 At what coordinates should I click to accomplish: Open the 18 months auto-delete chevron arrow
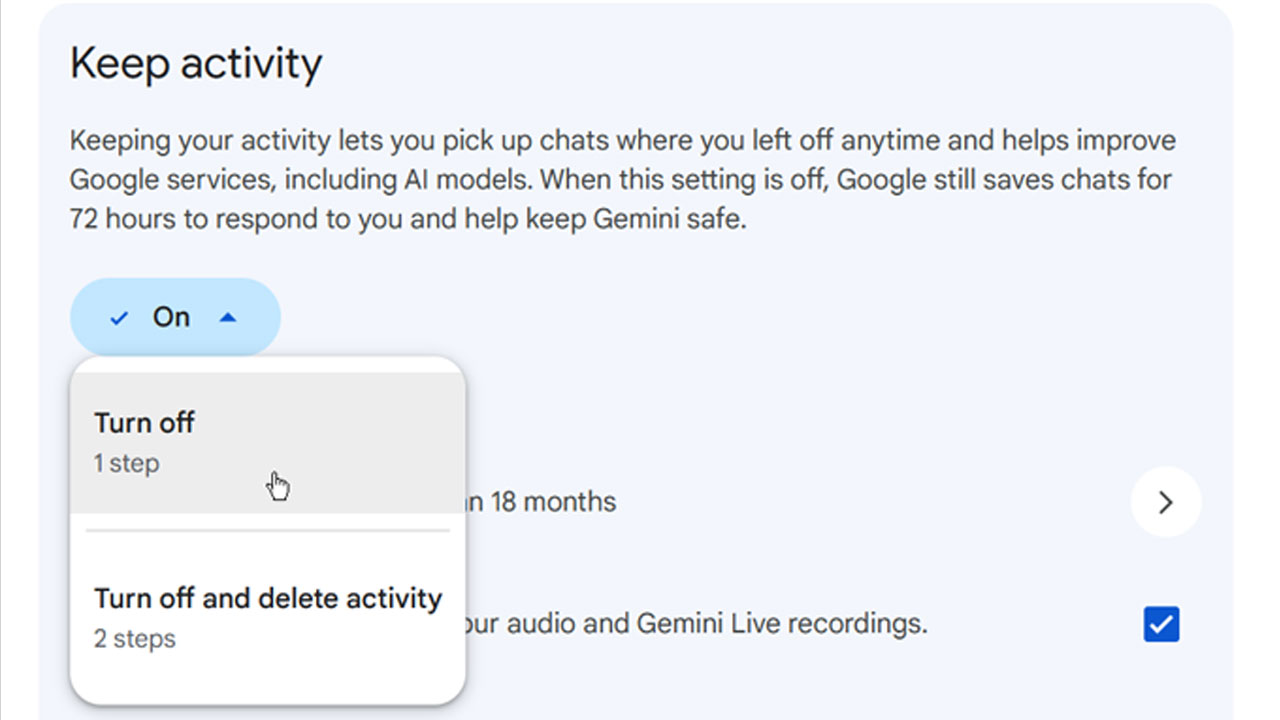click(x=1165, y=502)
